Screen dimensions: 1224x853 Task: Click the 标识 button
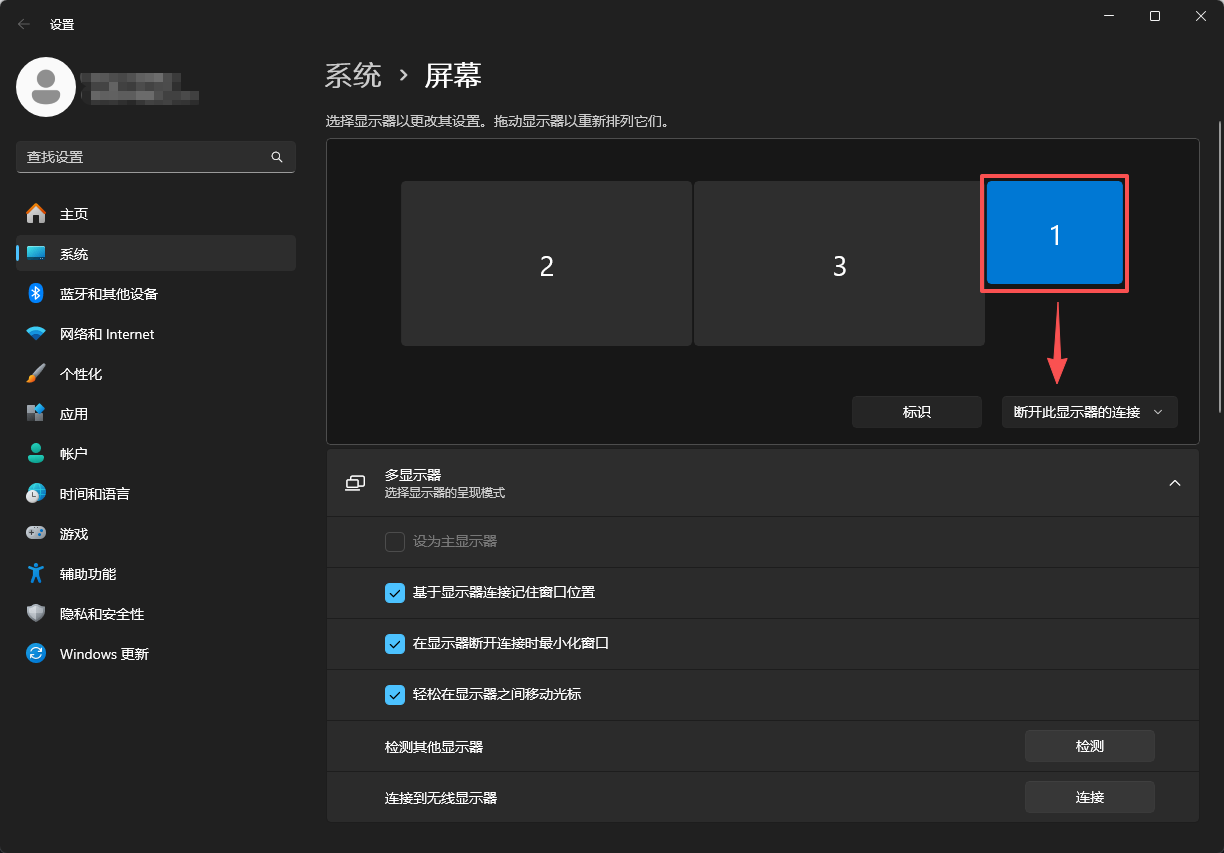(x=917, y=412)
